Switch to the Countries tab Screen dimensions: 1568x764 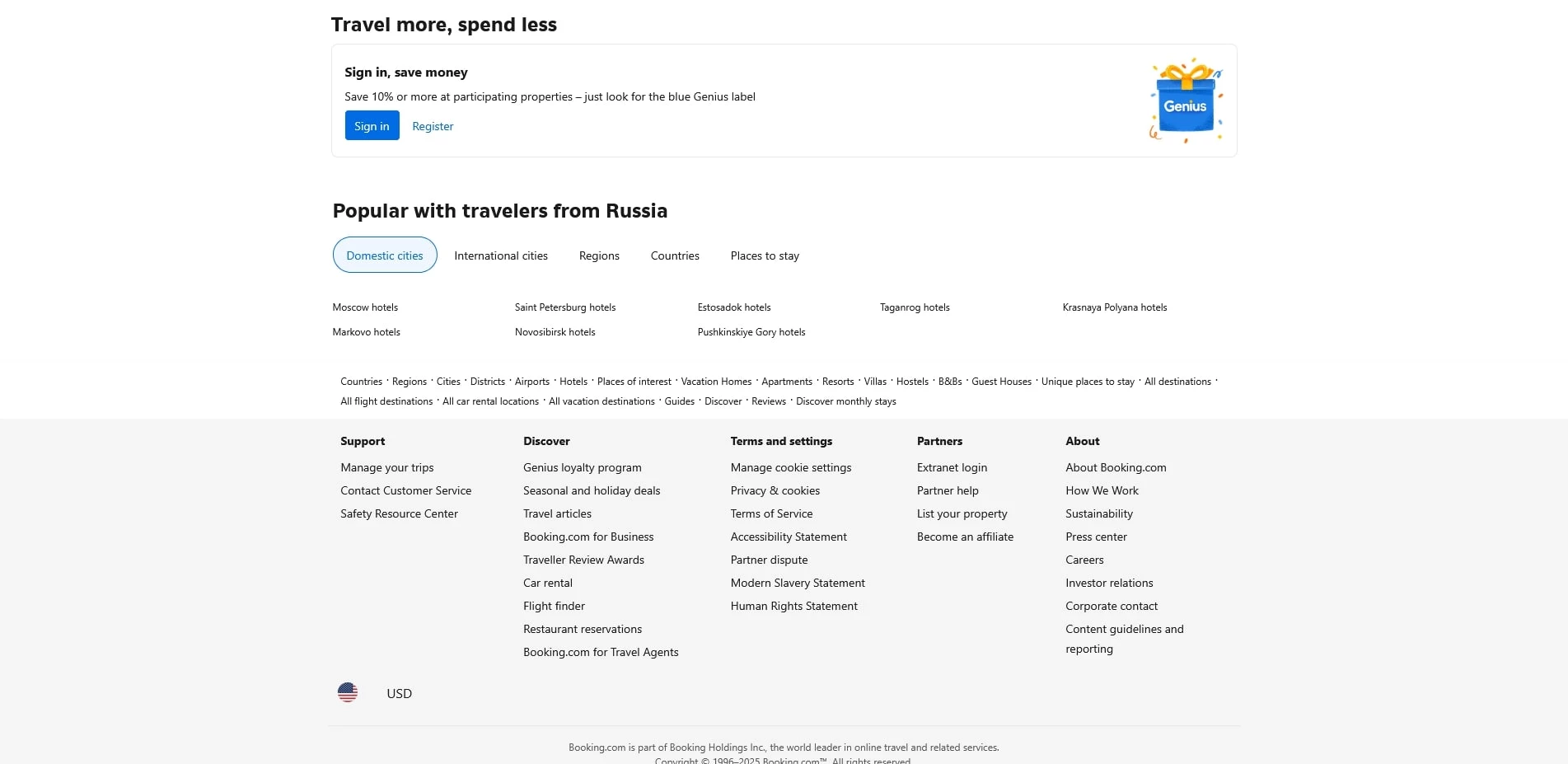point(675,255)
